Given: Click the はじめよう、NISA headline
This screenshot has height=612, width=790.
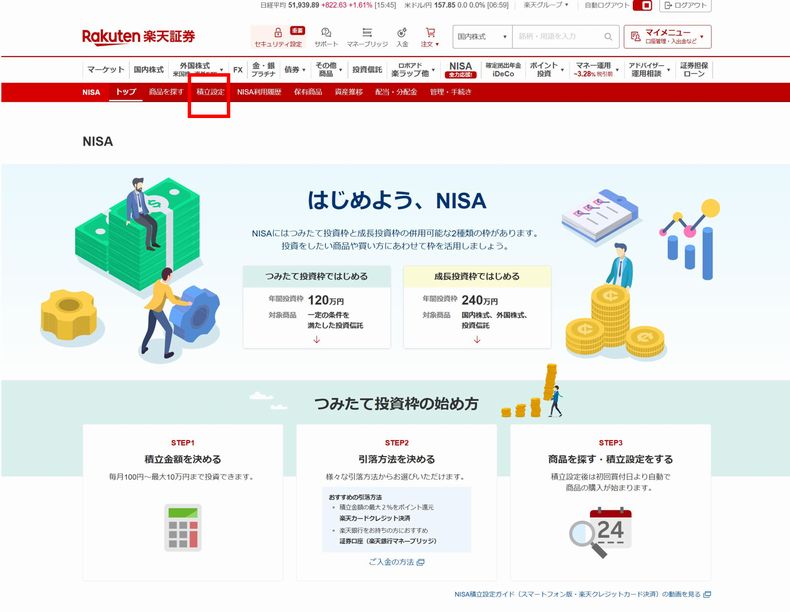Looking at the screenshot, I should [x=397, y=200].
